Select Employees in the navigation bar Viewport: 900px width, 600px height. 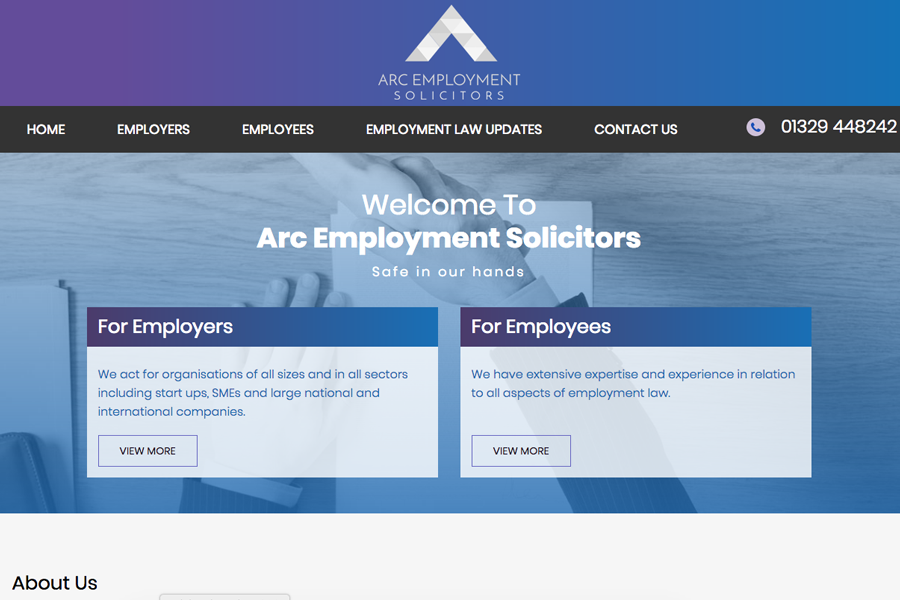point(278,130)
